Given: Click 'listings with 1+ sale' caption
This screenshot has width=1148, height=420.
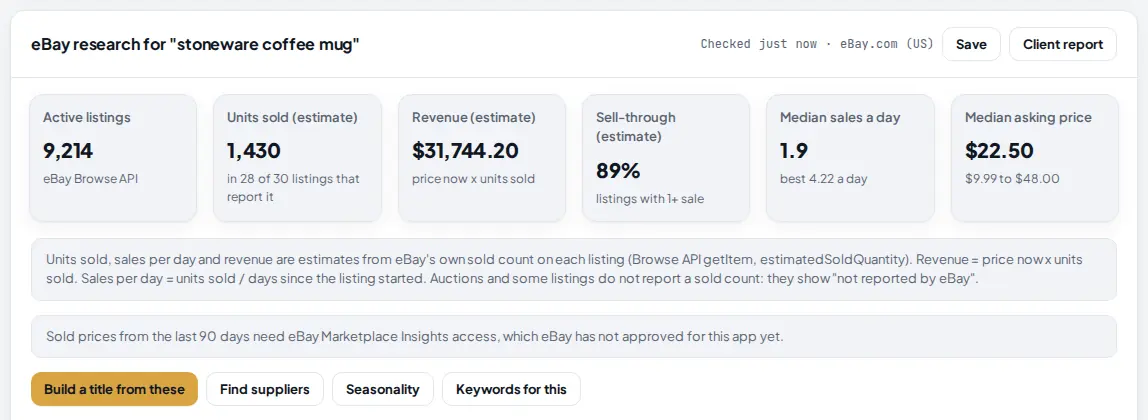Looking at the screenshot, I should pyautogui.click(x=650, y=198).
